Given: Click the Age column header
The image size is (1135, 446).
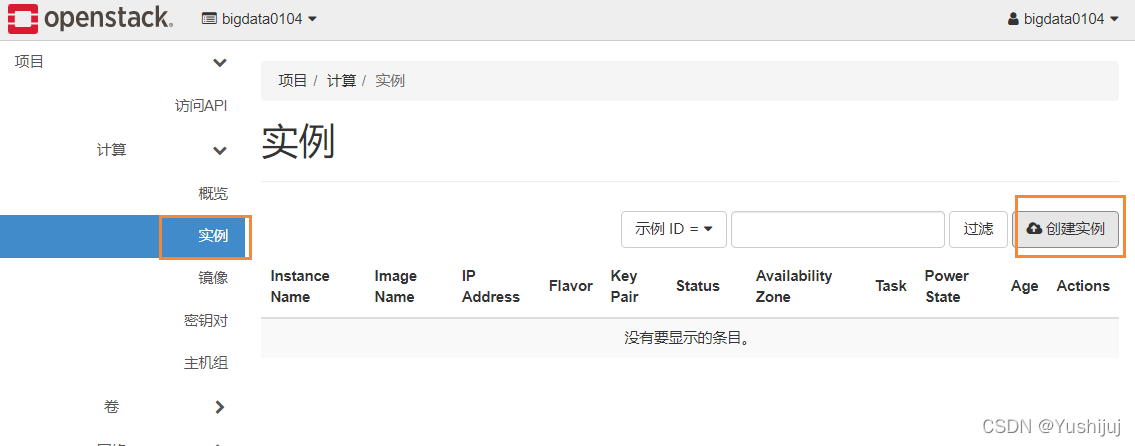Looking at the screenshot, I should coord(1024,286).
